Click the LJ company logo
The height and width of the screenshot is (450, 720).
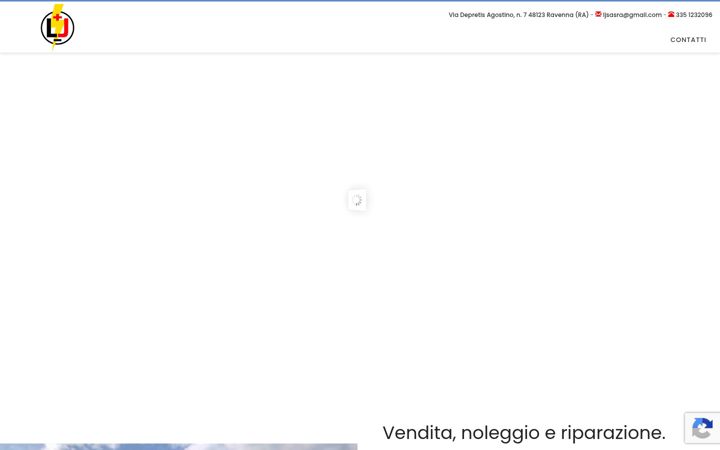pos(57,27)
